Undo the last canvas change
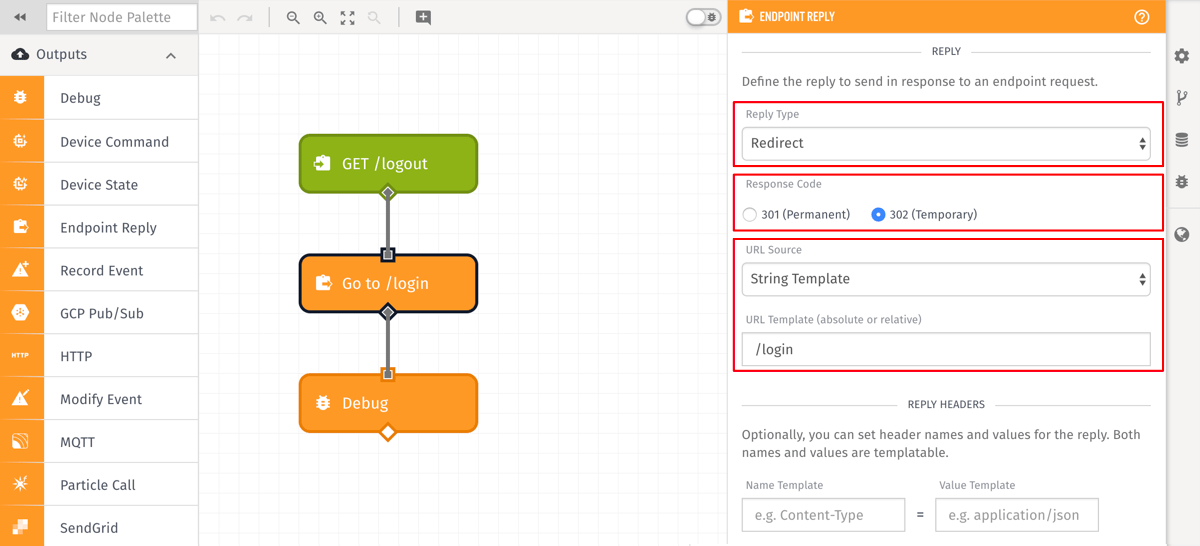Image resolution: width=1200 pixels, height=546 pixels. tap(218, 18)
